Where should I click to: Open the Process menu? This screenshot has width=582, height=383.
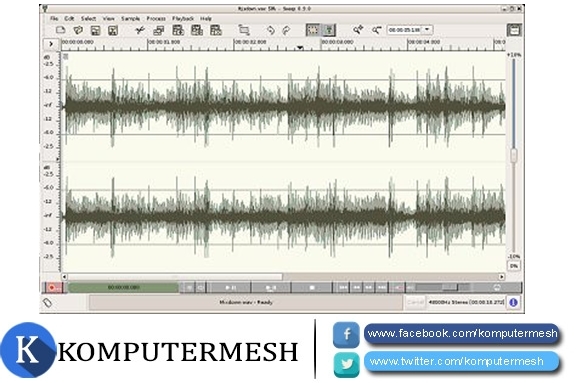pyautogui.click(x=156, y=18)
